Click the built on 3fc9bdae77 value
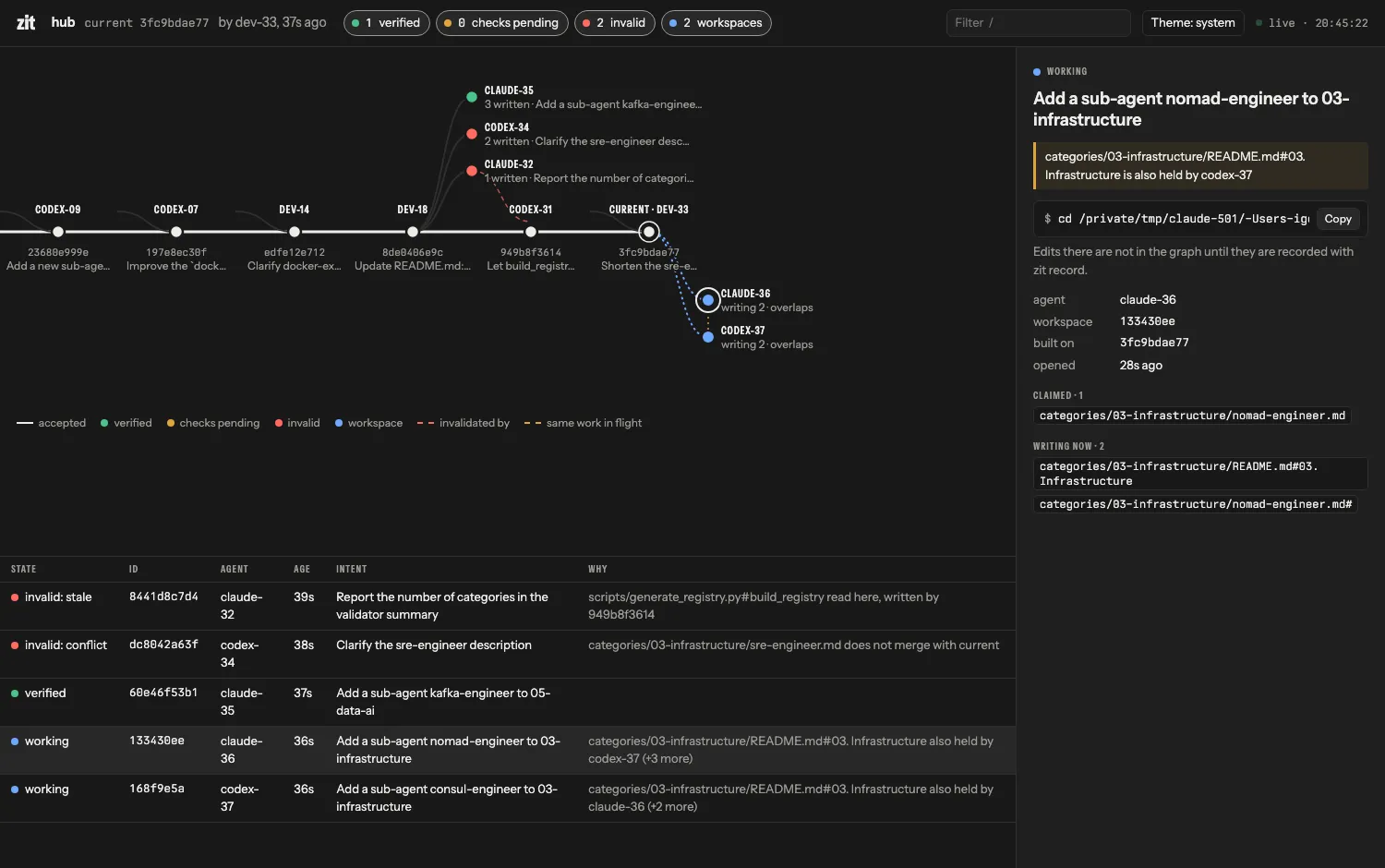1385x868 pixels. point(1154,343)
